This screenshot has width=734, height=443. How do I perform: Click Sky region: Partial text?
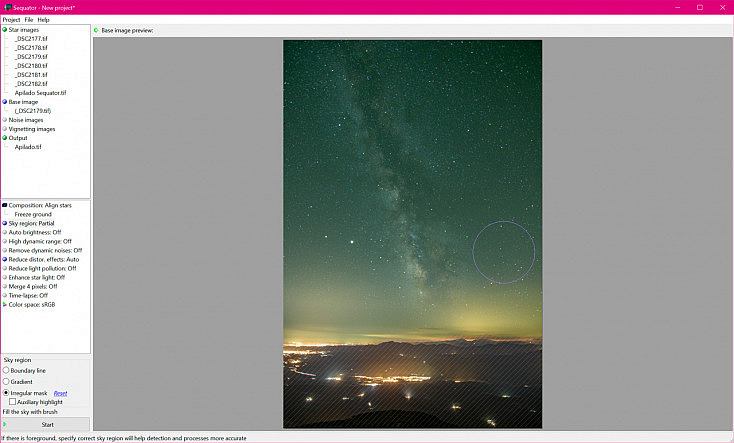coord(31,223)
